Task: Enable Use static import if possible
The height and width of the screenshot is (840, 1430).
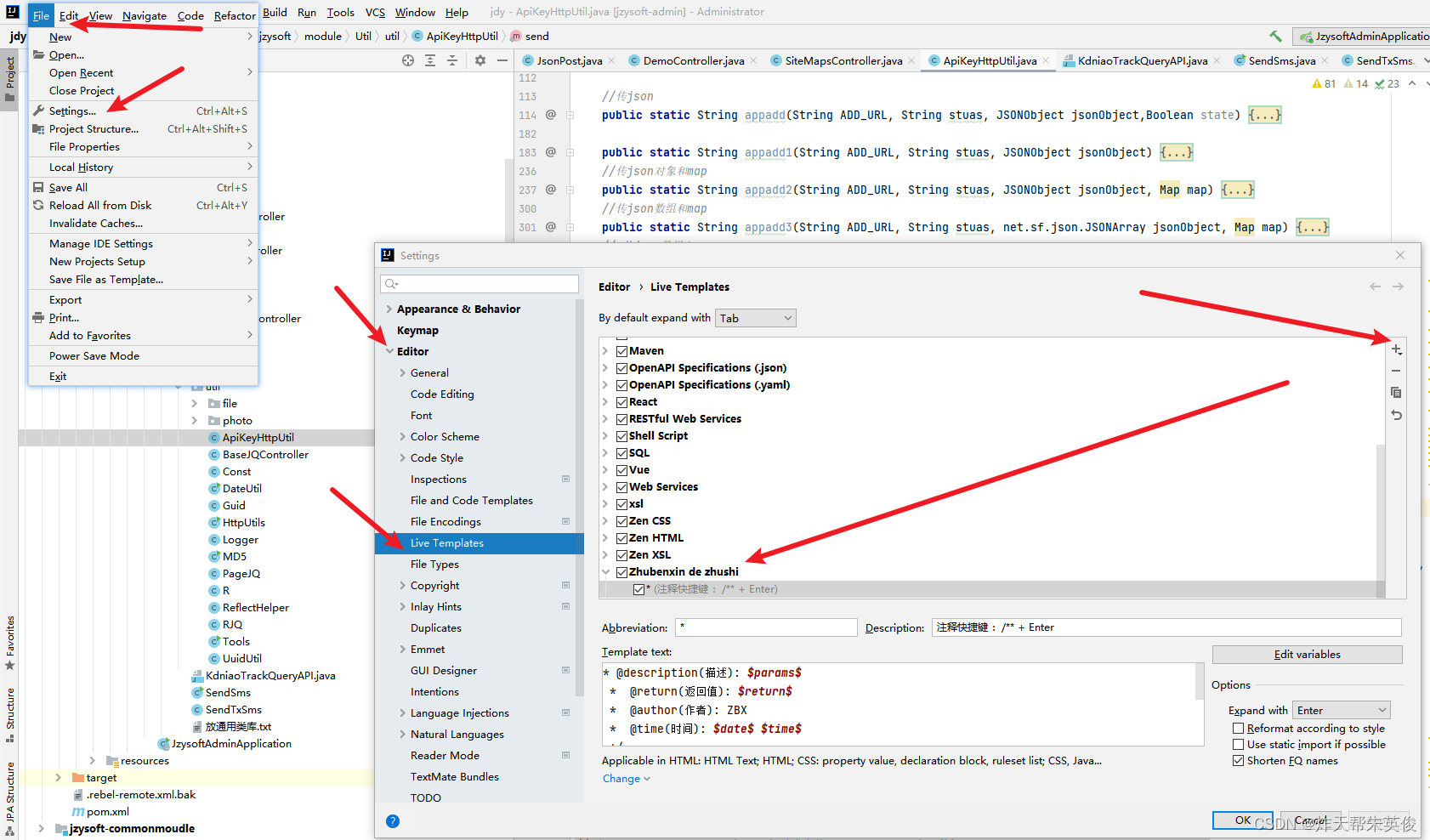Action: [1239, 745]
